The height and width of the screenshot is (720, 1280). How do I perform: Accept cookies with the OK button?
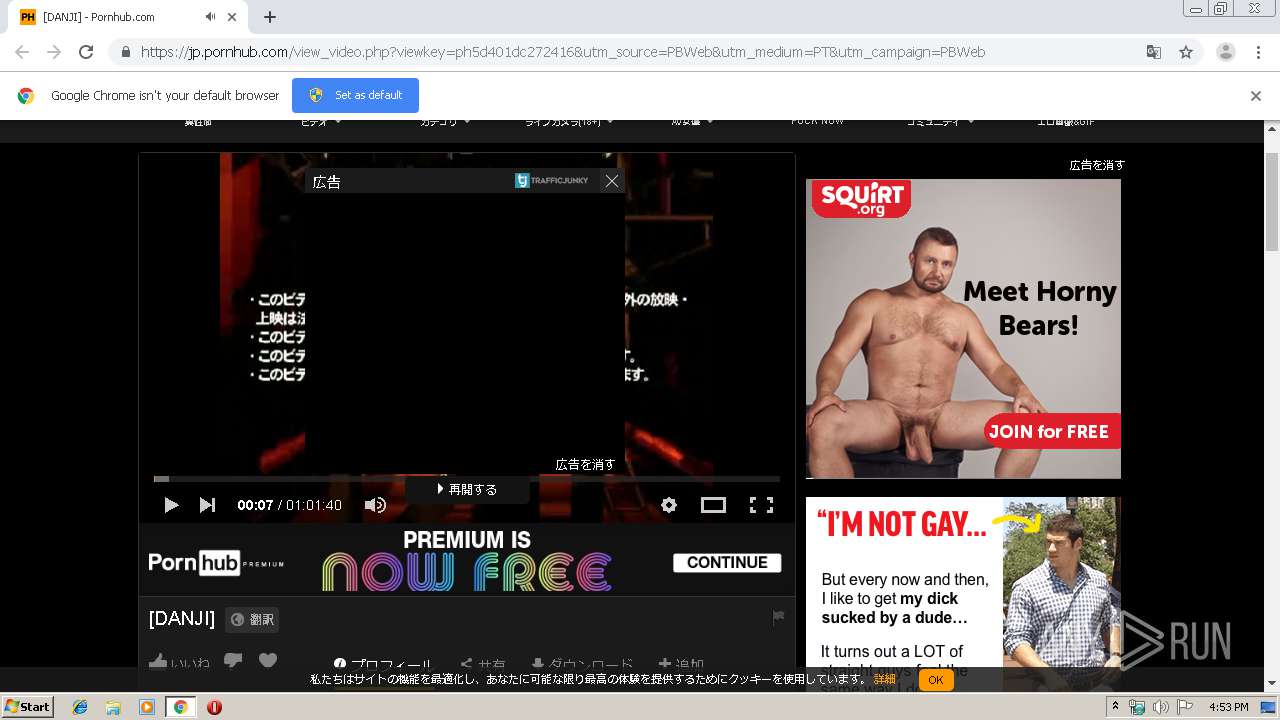coord(936,679)
